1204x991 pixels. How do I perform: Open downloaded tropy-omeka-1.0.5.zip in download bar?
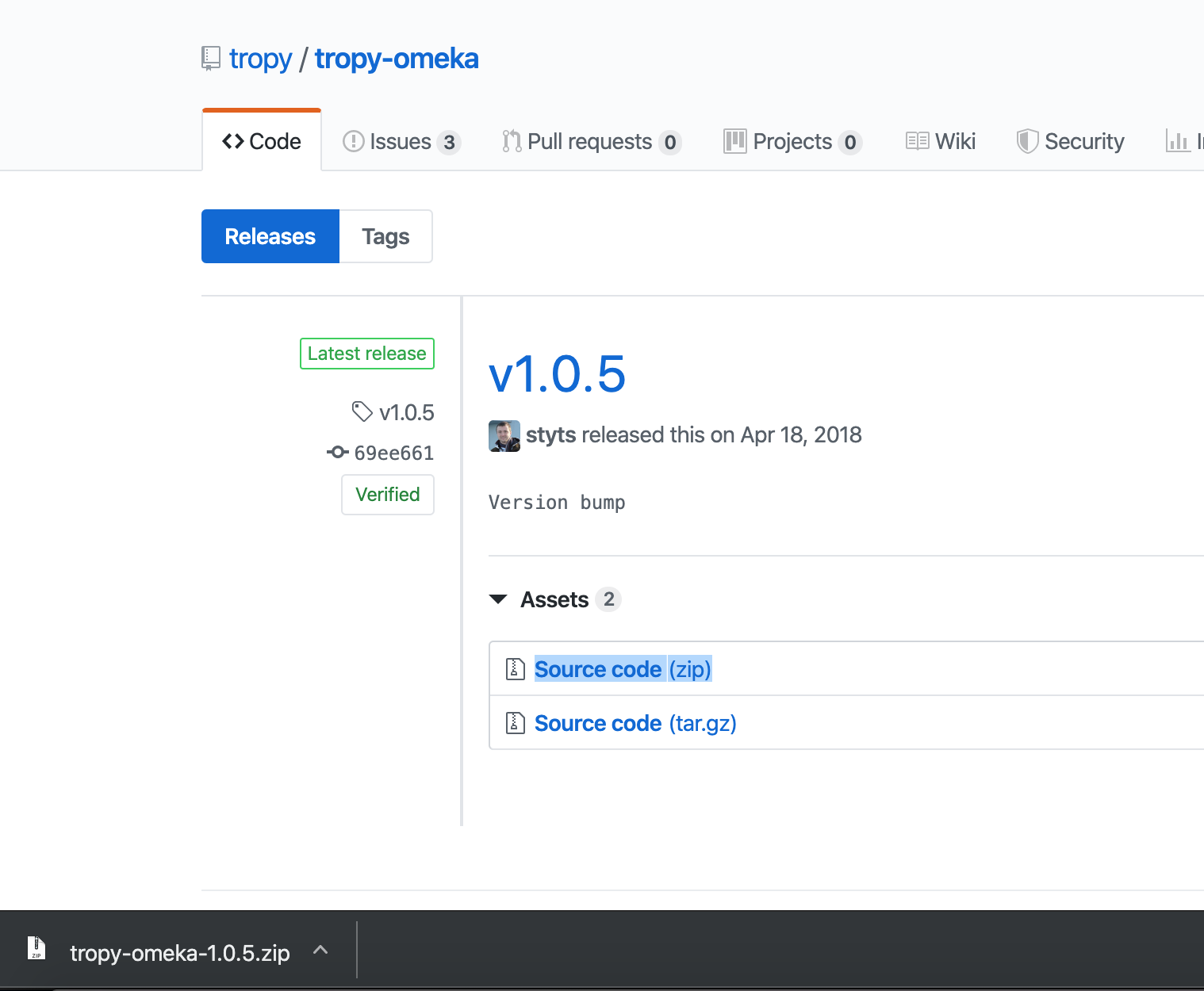(180, 952)
